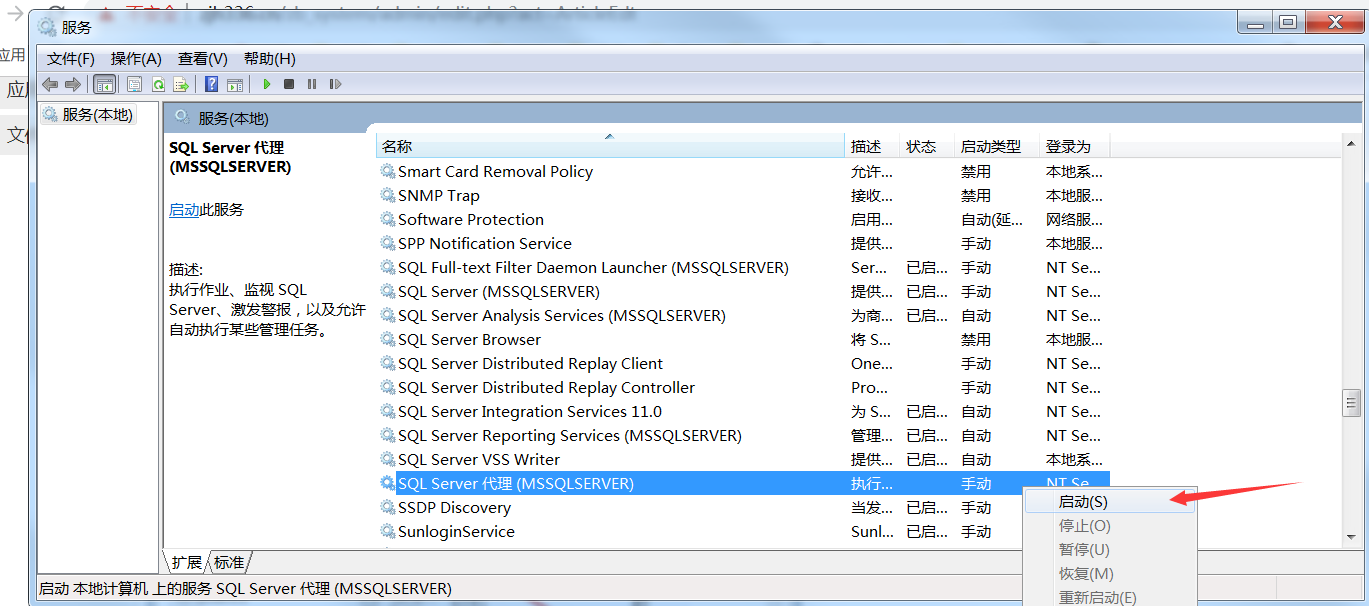This screenshot has width=1369, height=606.
Task: Open Properties via the toolbar properties icon
Action: point(134,85)
